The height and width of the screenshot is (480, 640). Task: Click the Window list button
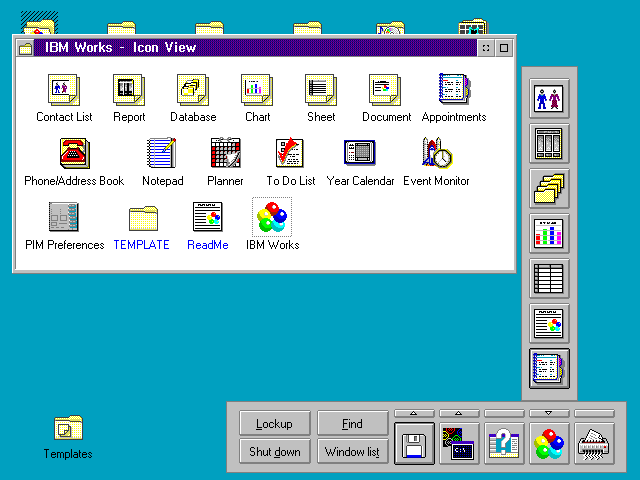pos(353,451)
